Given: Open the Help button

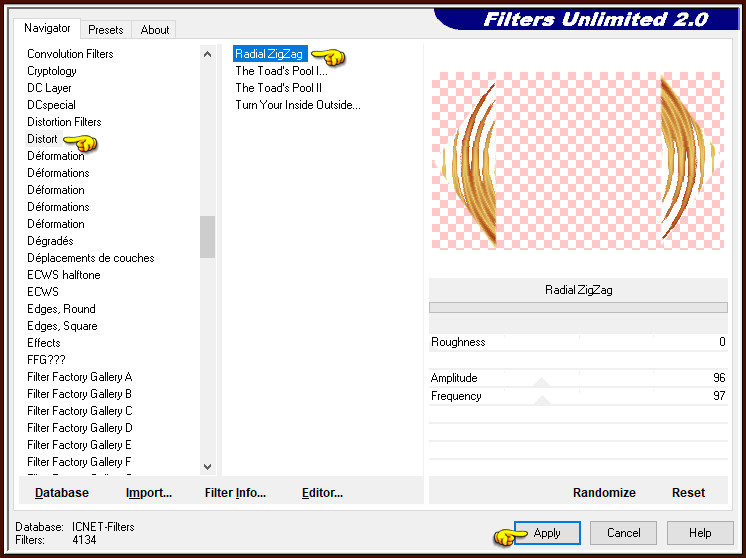Looking at the screenshot, I should (x=700, y=533).
